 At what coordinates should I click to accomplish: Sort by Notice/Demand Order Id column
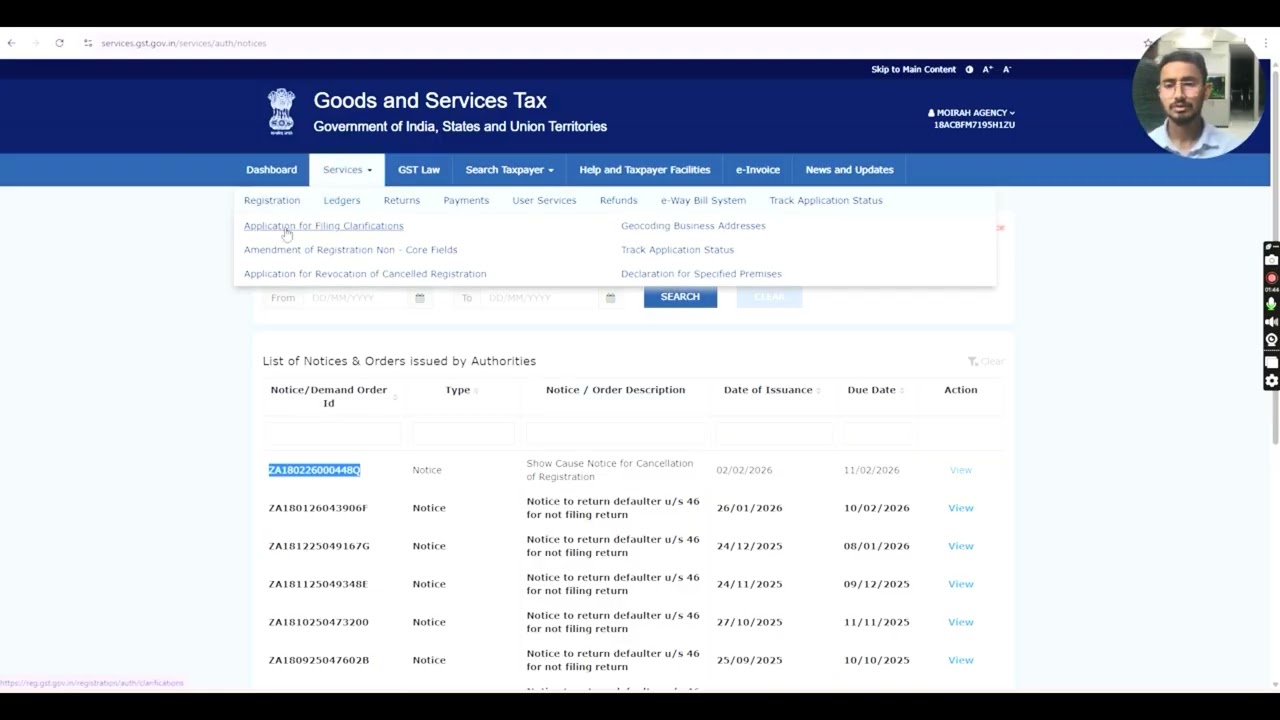click(395, 397)
